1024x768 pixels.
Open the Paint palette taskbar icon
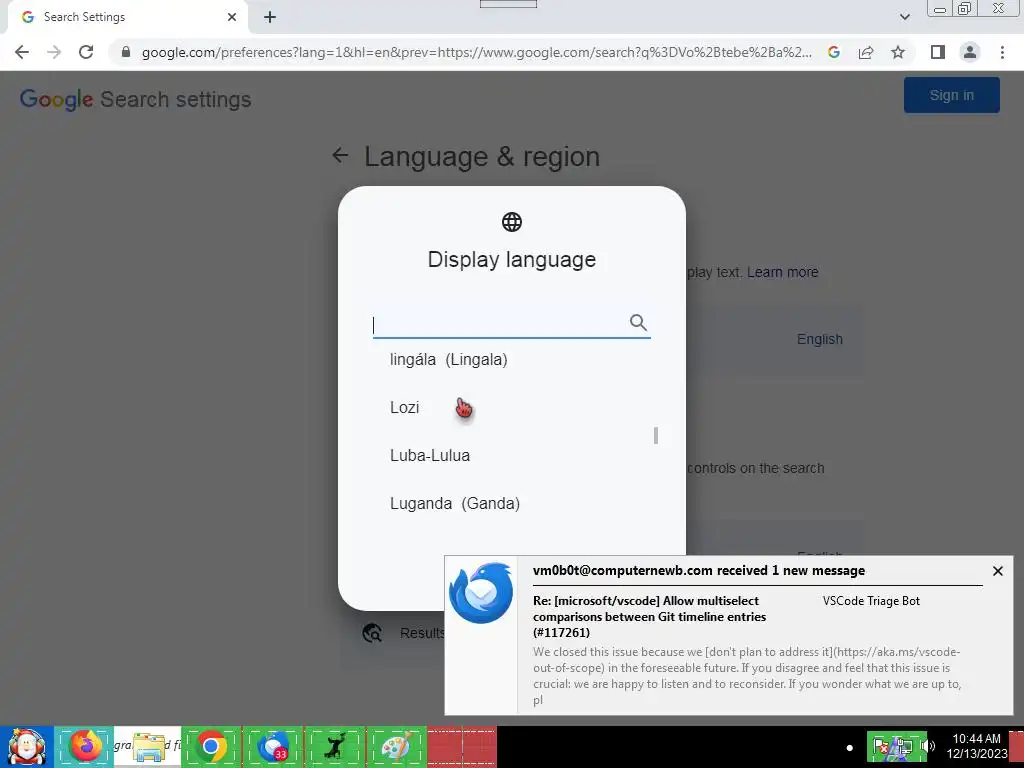coord(396,746)
